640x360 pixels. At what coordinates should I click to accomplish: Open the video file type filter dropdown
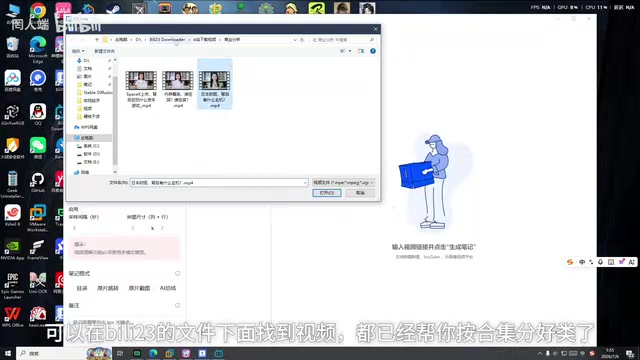pos(343,182)
